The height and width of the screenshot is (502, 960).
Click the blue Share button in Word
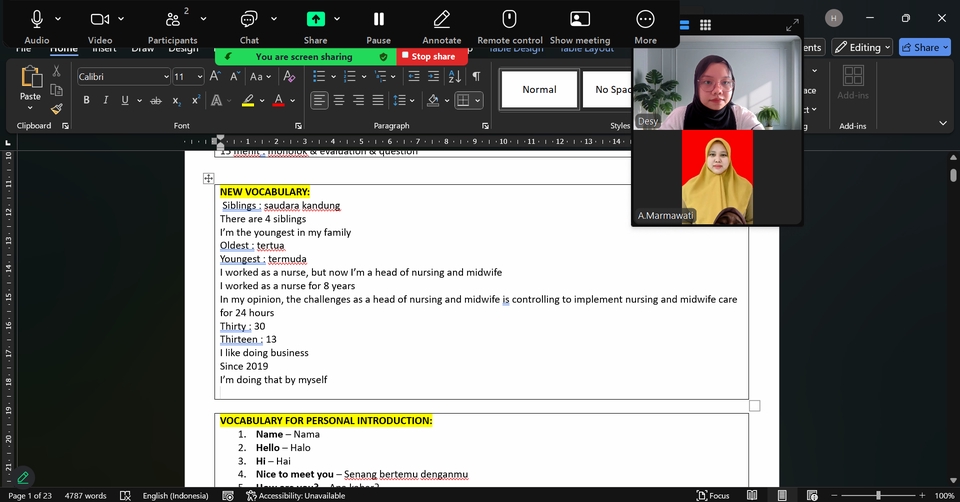tap(924, 47)
